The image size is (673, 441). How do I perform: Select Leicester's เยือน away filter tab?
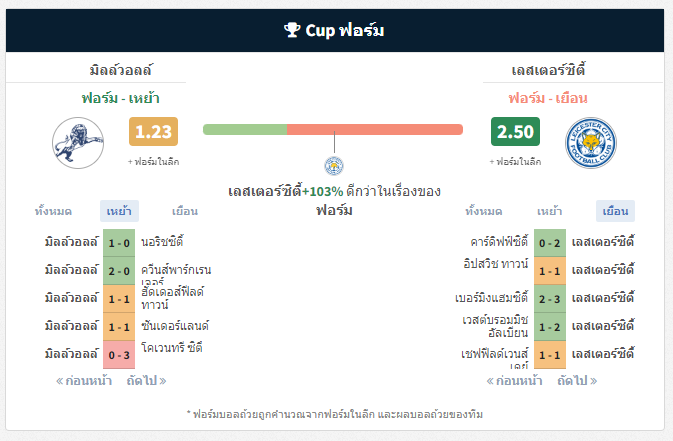point(615,211)
